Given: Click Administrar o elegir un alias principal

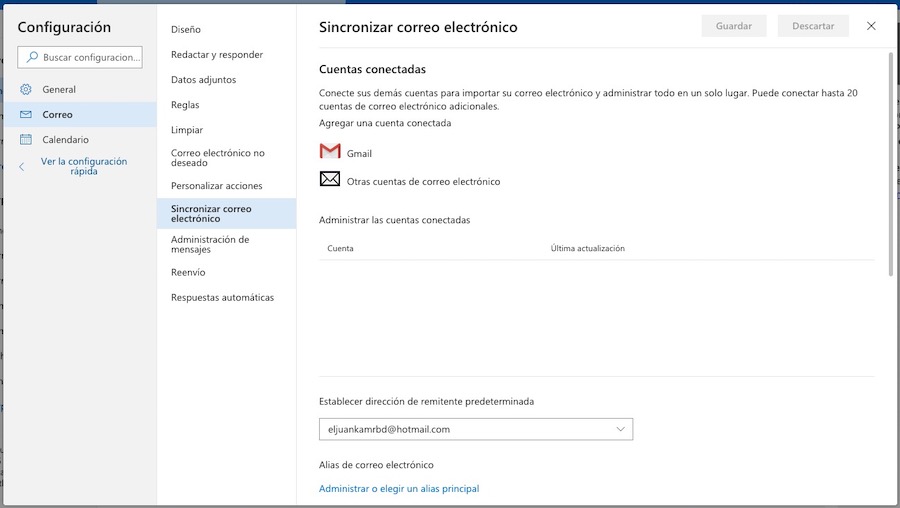Looking at the screenshot, I should click(399, 489).
